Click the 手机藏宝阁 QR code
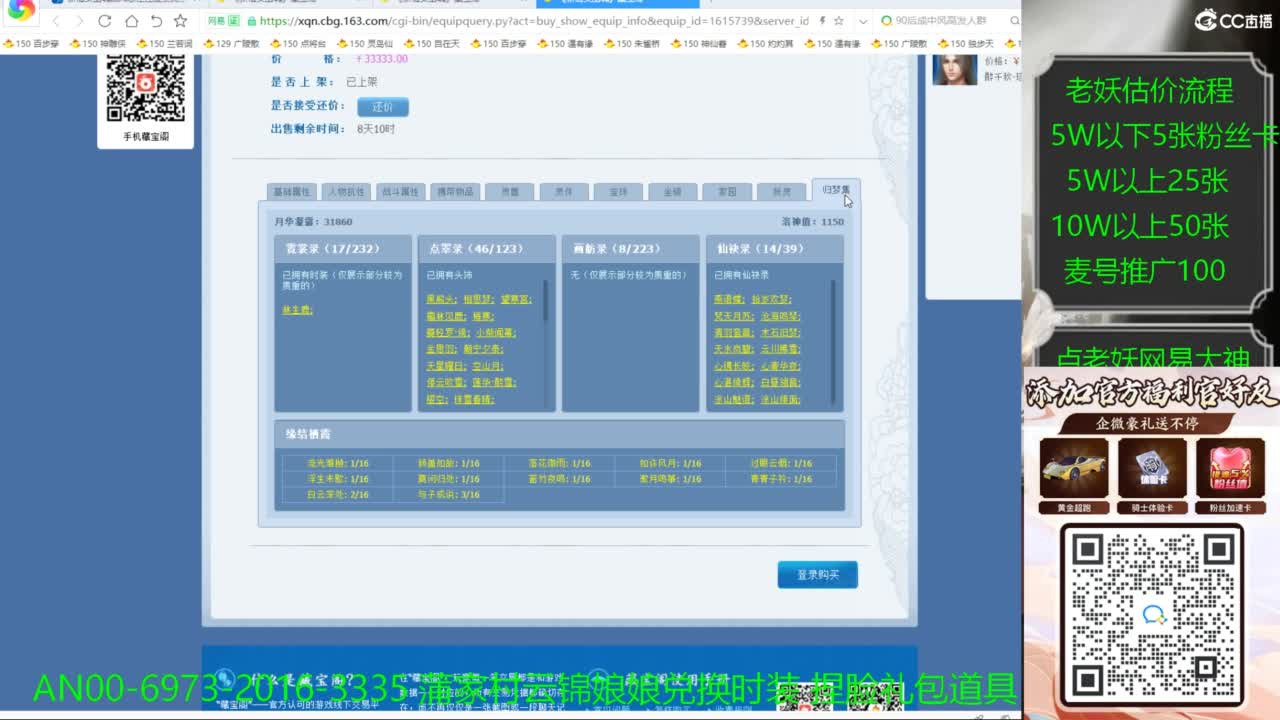This screenshot has width=1280, height=720. tap(146, 89)
